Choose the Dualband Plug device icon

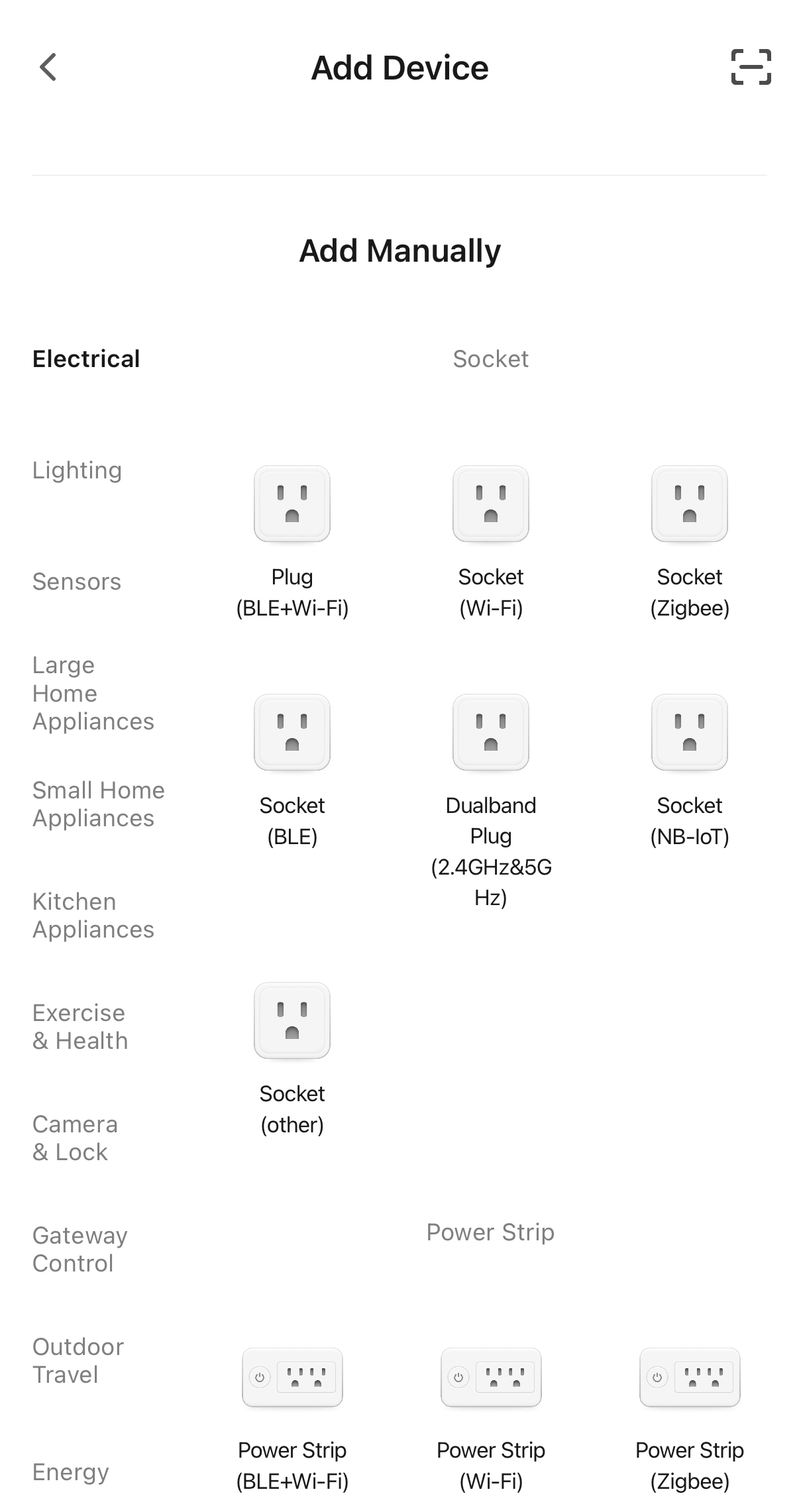(491, 732)
